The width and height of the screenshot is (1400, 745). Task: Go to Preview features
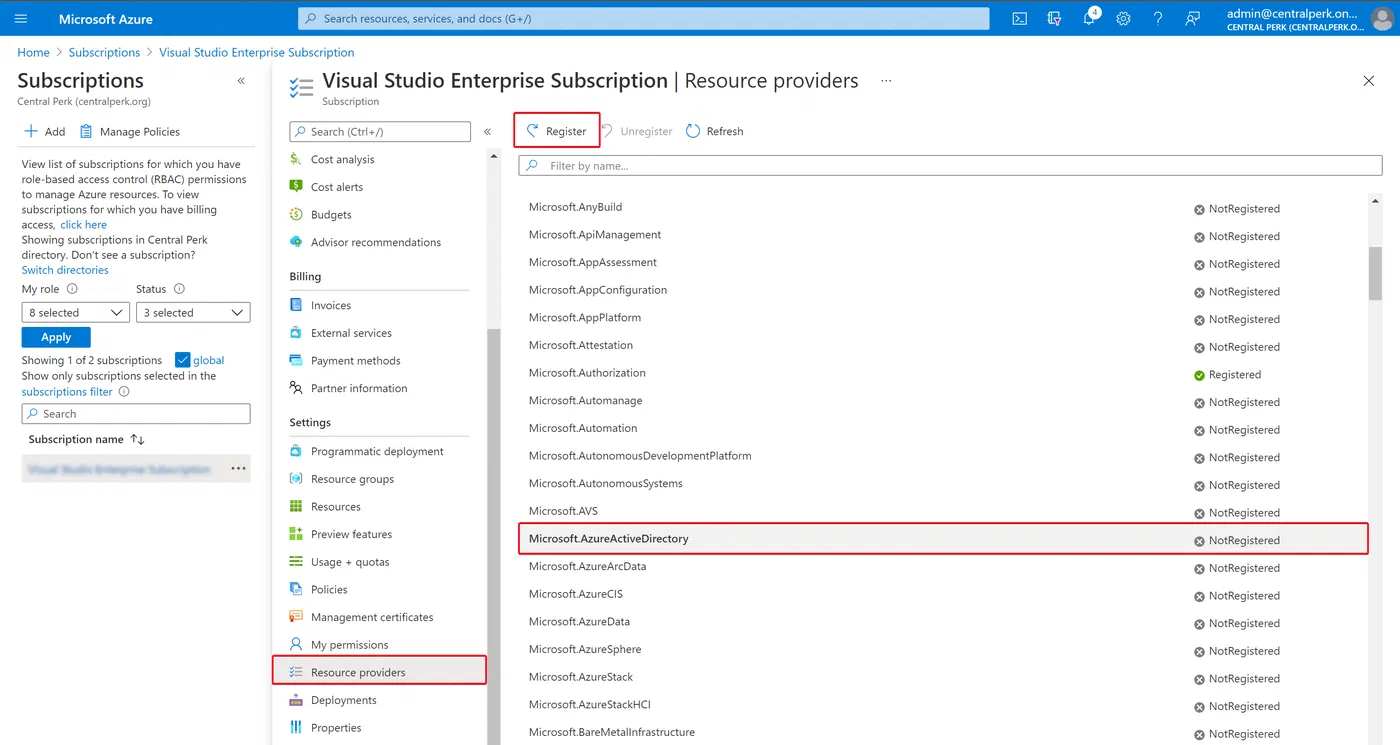click(351, 534)
